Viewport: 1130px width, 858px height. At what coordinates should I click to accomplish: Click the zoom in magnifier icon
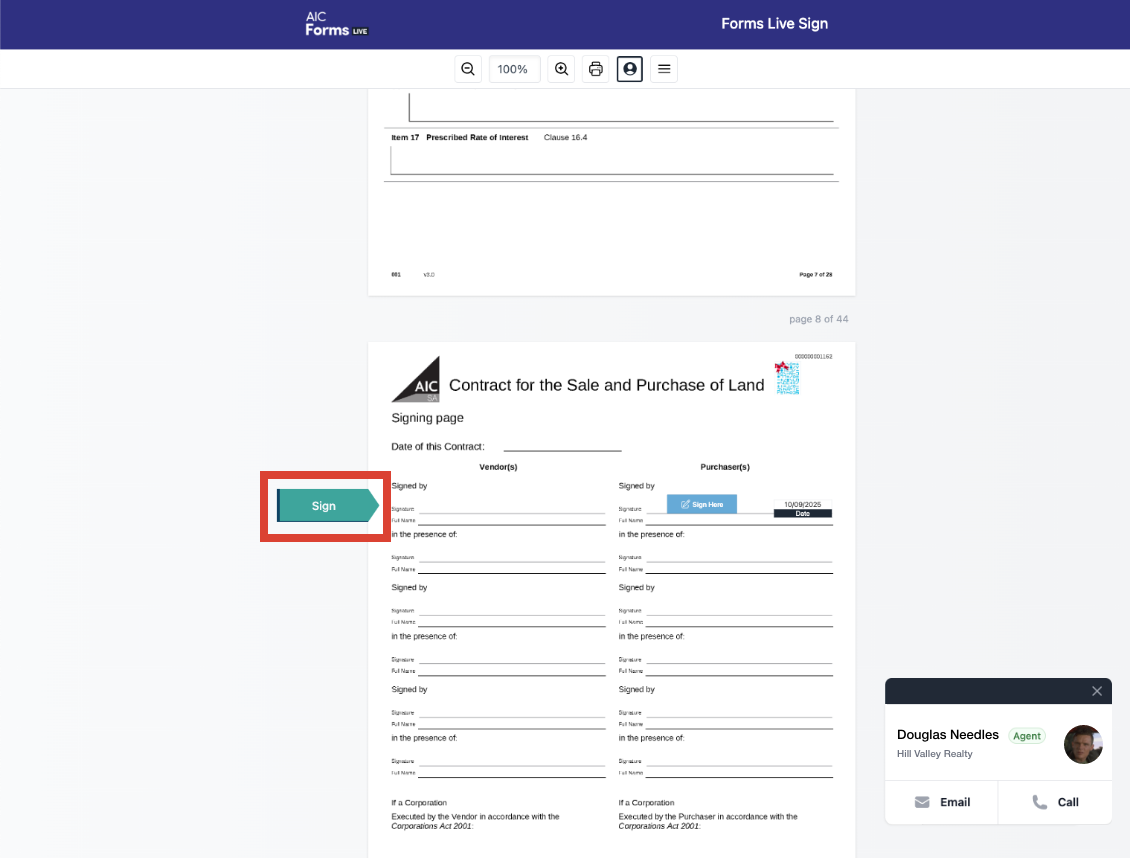(x=561, y=69)
